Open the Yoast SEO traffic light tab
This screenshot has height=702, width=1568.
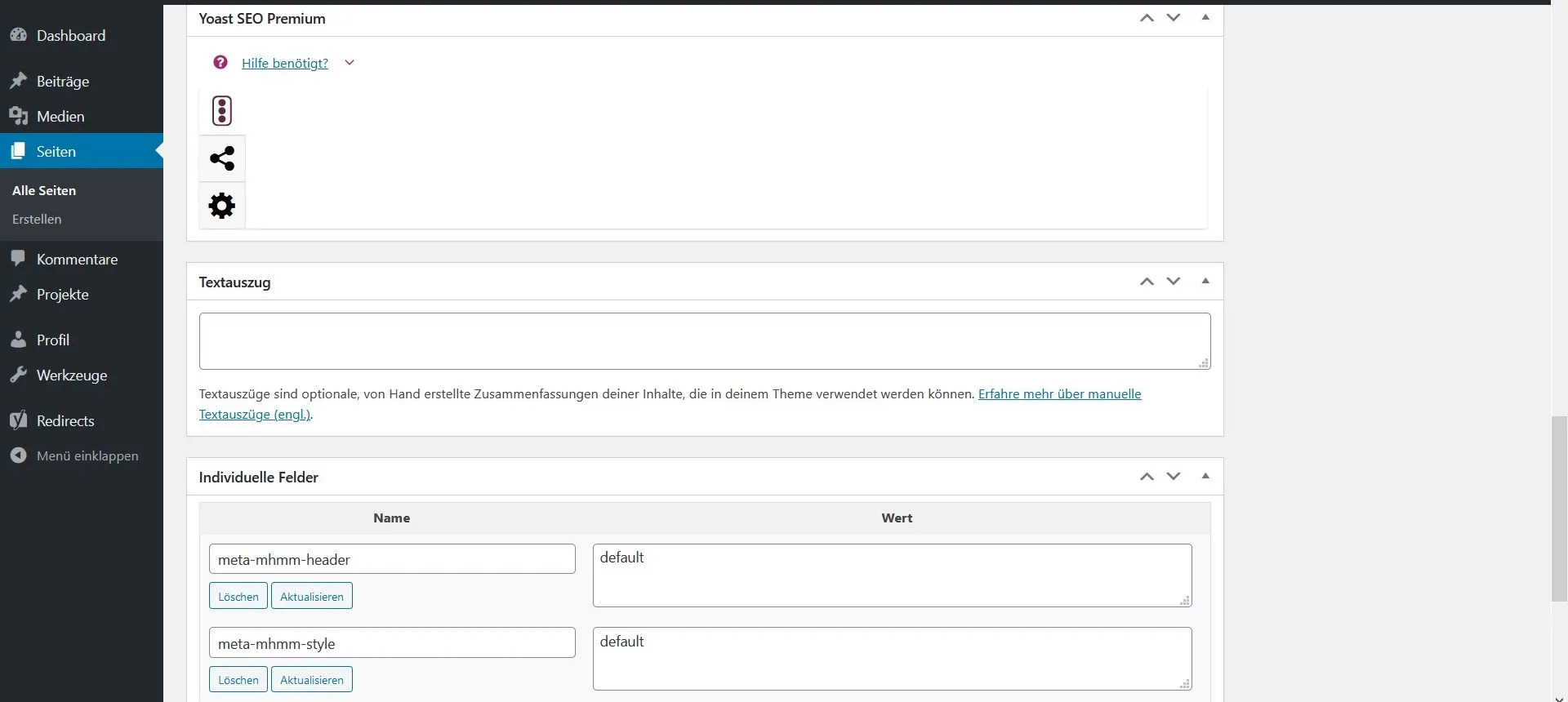pos(222,111)
